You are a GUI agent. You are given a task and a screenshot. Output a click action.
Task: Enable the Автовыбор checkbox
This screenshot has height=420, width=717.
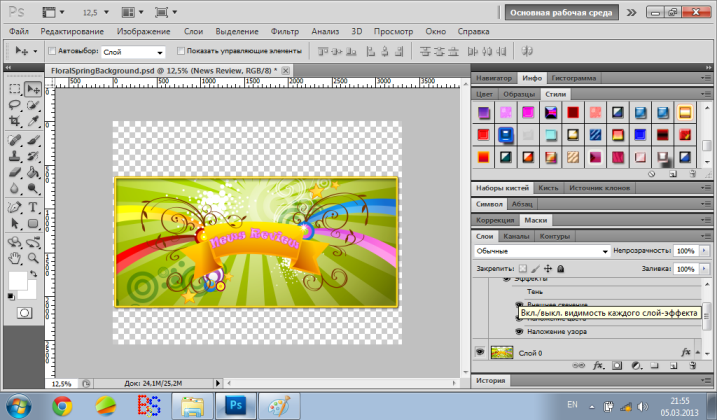pos(52,51)
